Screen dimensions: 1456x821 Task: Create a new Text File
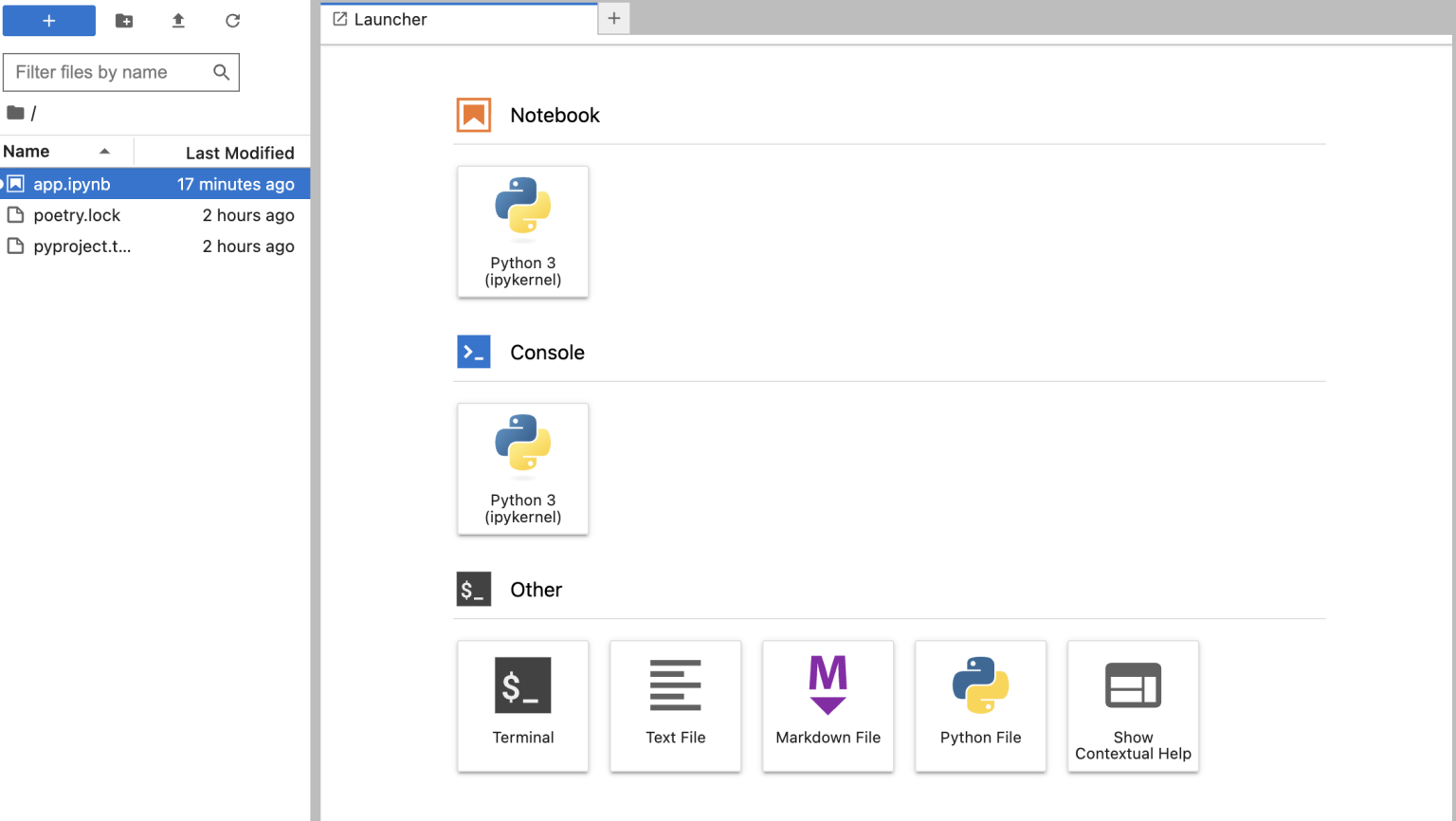[676, 705]
